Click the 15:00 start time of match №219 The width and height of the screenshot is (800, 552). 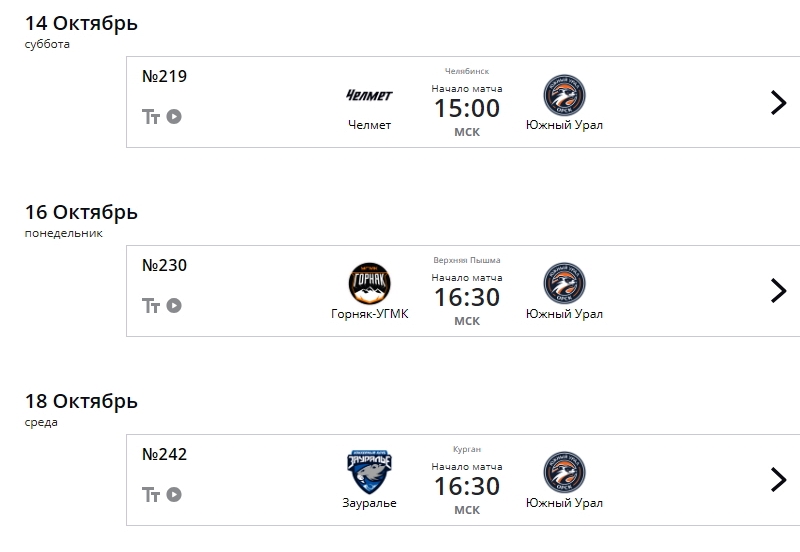[x=467, y=108]
